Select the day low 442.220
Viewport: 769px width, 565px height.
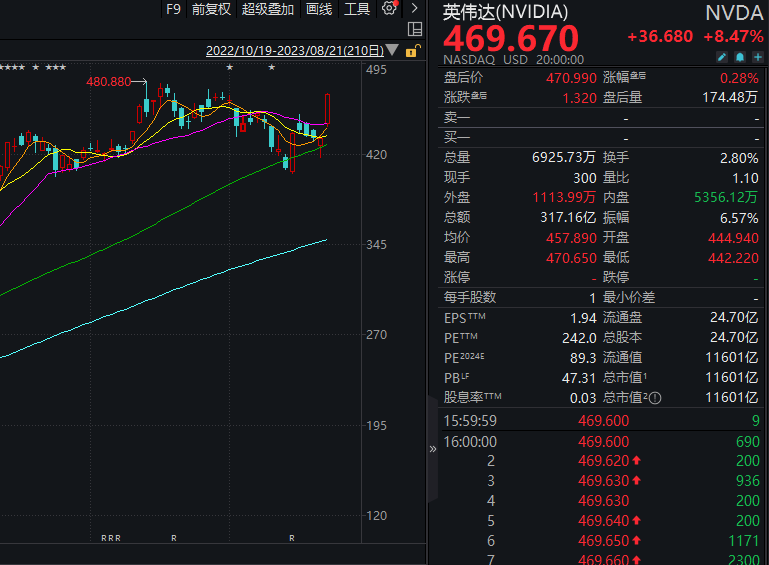733,258
